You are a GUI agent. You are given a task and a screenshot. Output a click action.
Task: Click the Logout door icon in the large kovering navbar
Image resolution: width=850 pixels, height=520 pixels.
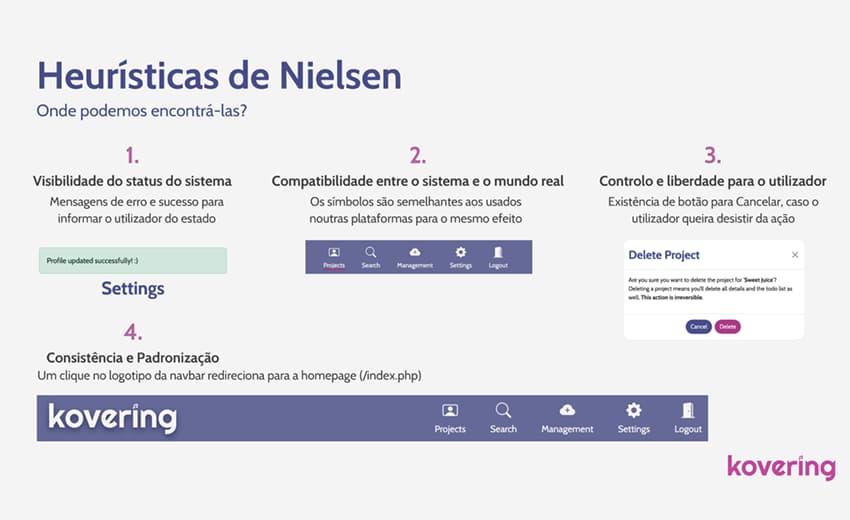pos(688,410)
